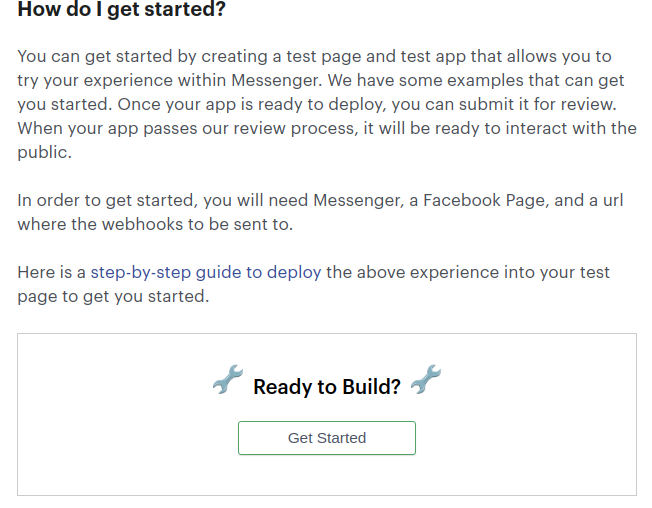Click the words "Facebook Page"
Screen dimensions: 652x508
[x=485, y=200]
